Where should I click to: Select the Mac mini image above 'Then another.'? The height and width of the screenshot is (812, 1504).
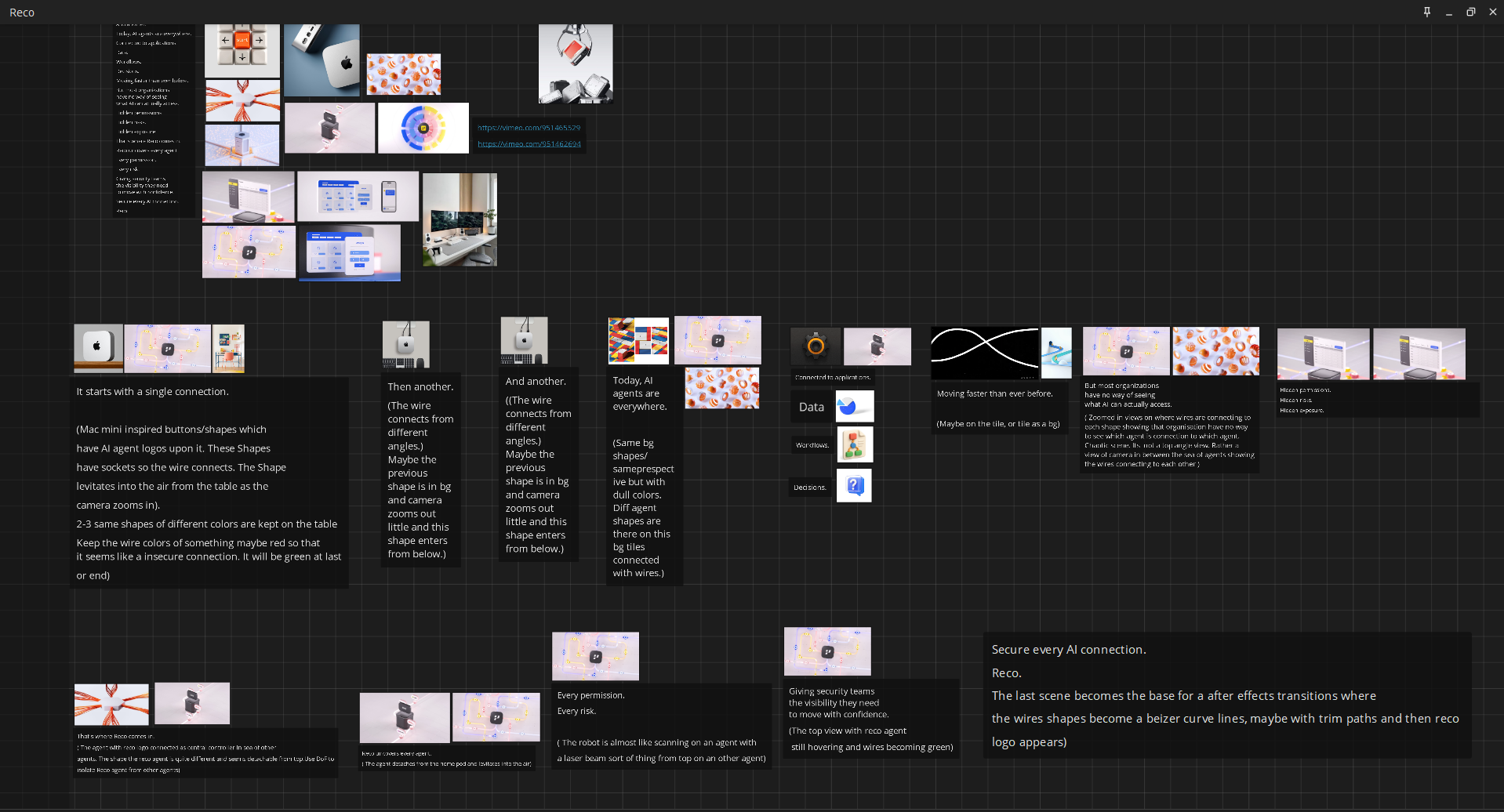click(405, 344)
